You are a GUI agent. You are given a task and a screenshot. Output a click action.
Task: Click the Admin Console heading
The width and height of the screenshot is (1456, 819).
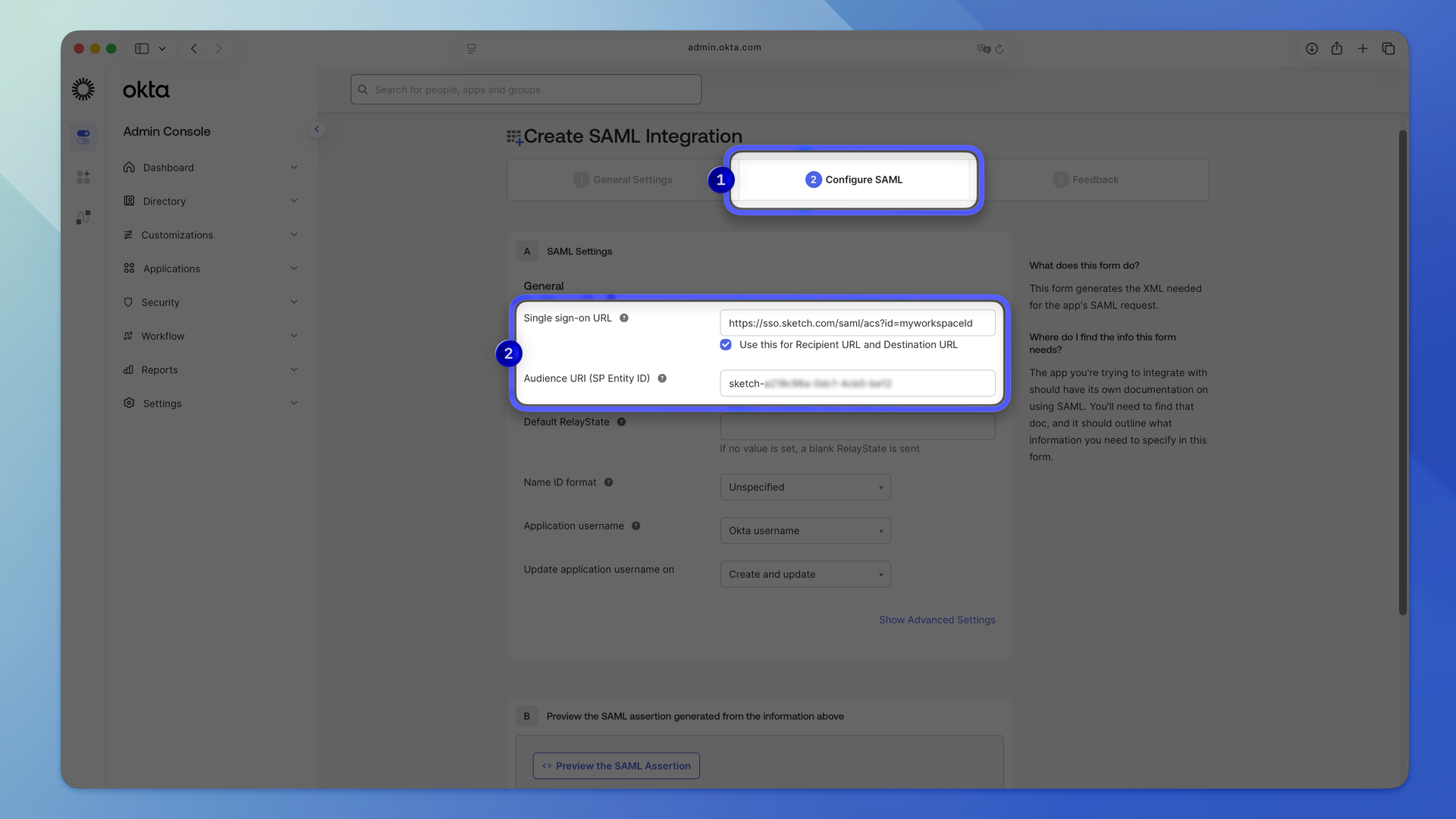(x=167, y=131)
